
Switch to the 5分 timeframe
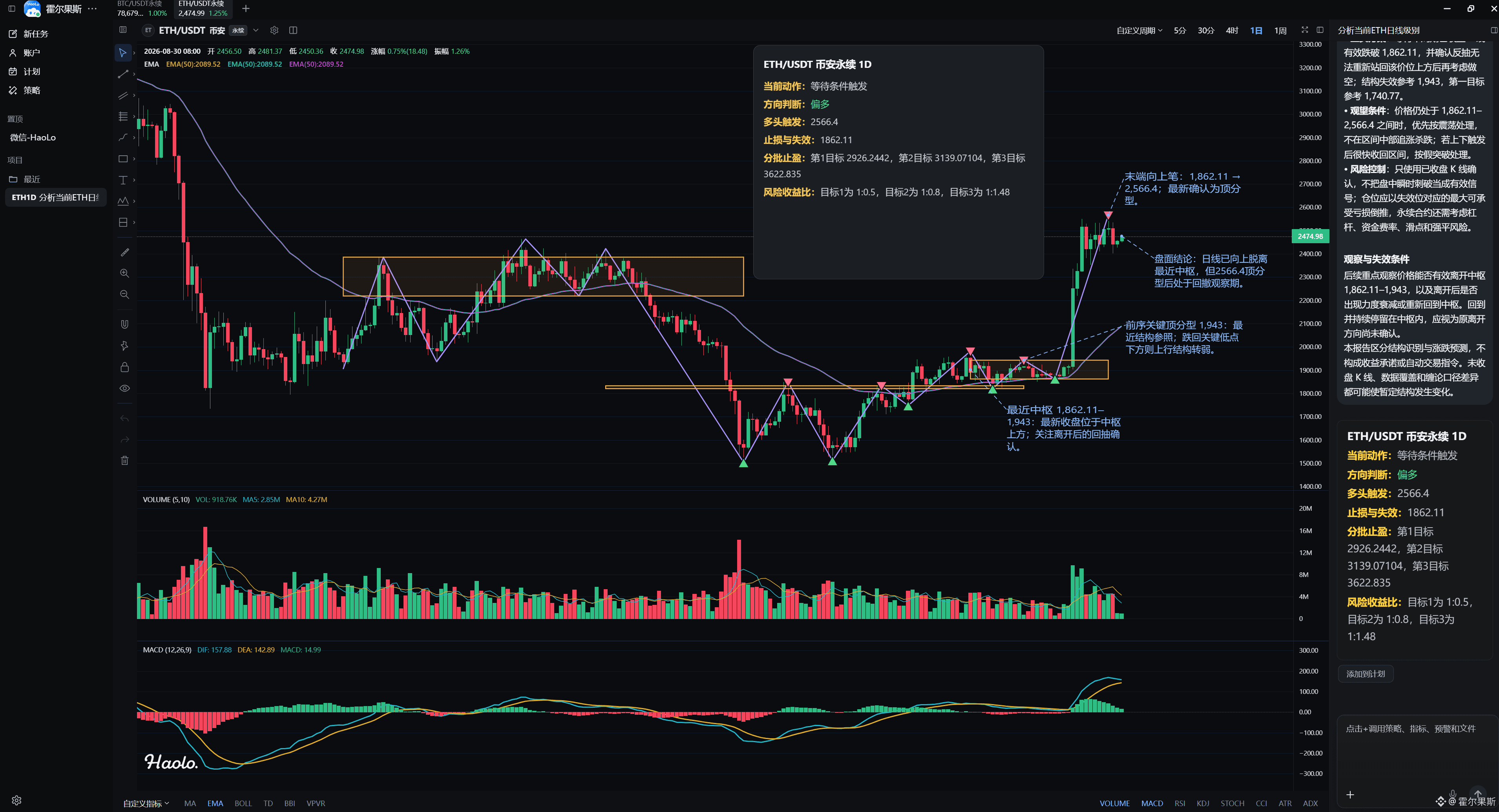[x=1179, y=30]
